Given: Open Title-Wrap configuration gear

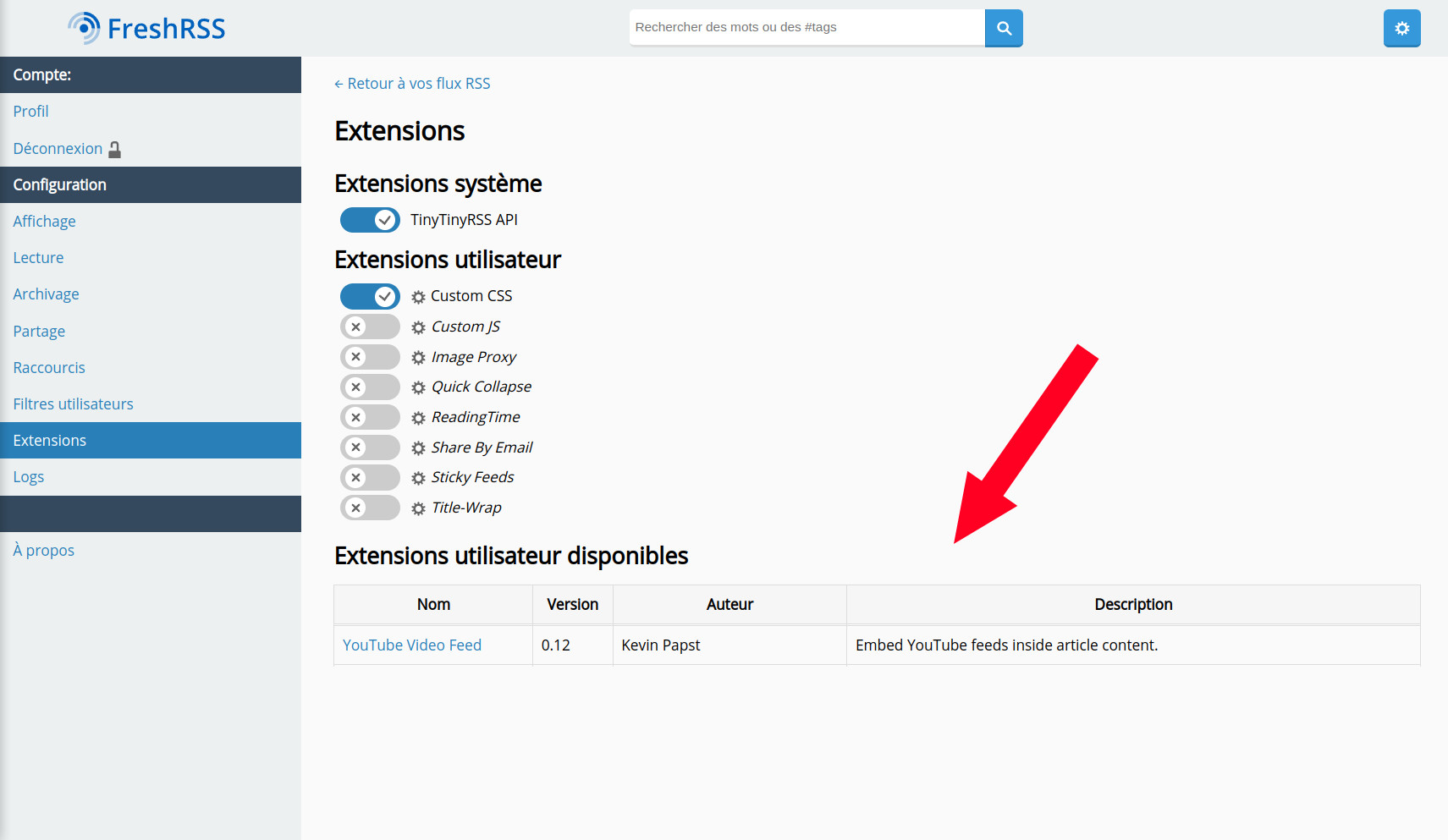Looking at the screenshot, I should click(x=418, y=508).
